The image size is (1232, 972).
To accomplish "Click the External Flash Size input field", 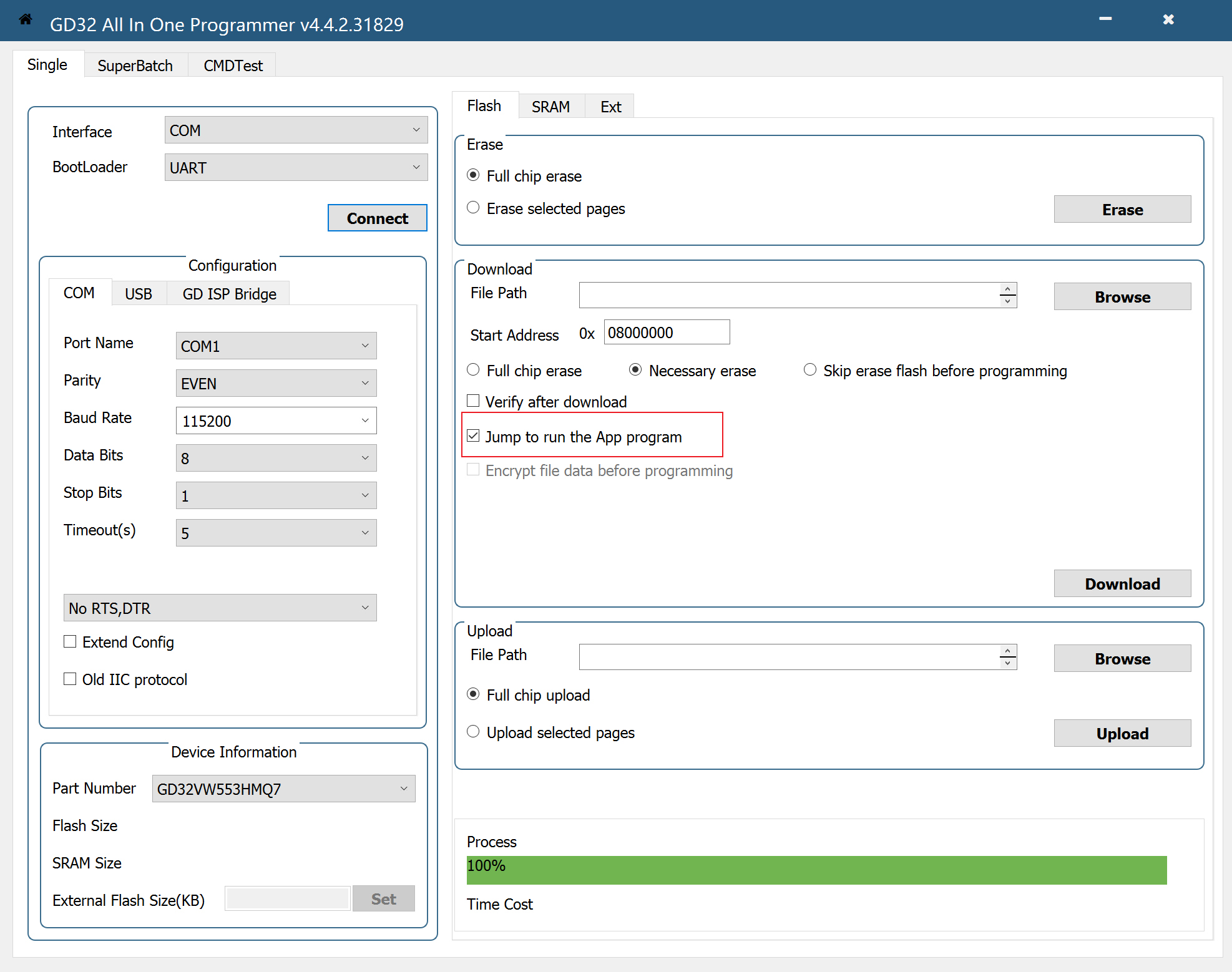I will (287, 898).
